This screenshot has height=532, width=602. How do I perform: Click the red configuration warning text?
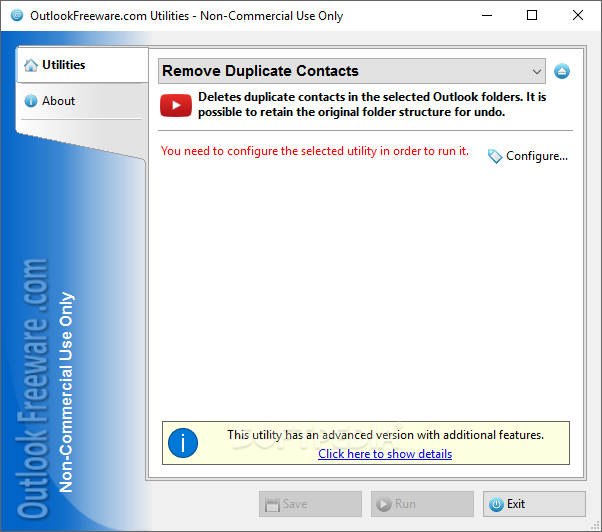click(x=315, y=151)
